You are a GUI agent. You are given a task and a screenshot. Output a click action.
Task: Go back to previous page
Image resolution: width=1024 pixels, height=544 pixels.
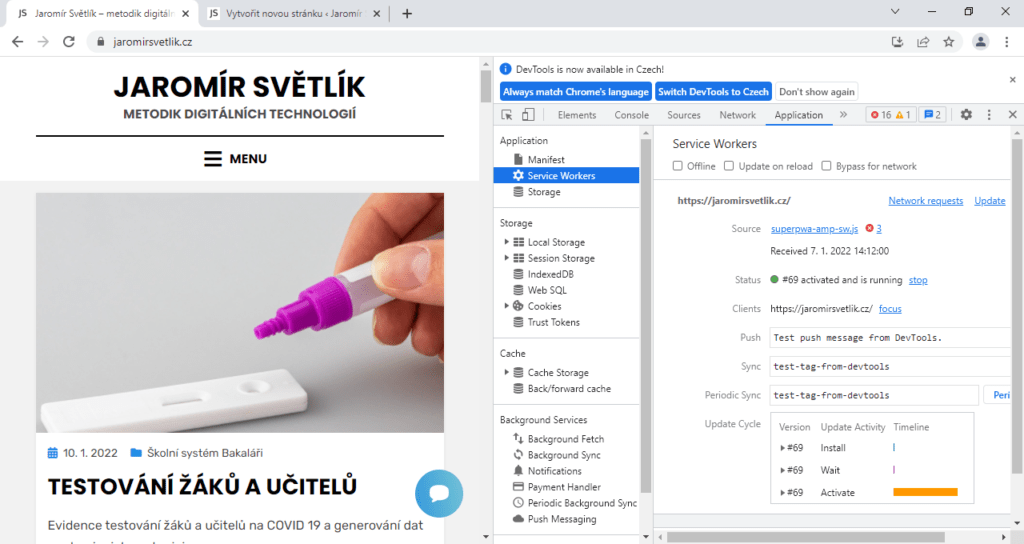[18, 42]
